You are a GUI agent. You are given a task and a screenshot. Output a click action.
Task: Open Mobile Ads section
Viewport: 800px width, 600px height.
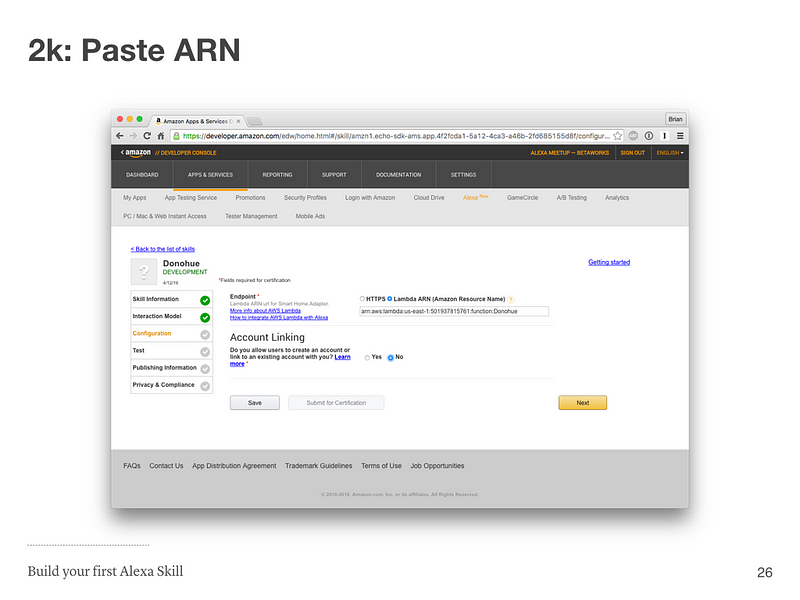[310, 216]
